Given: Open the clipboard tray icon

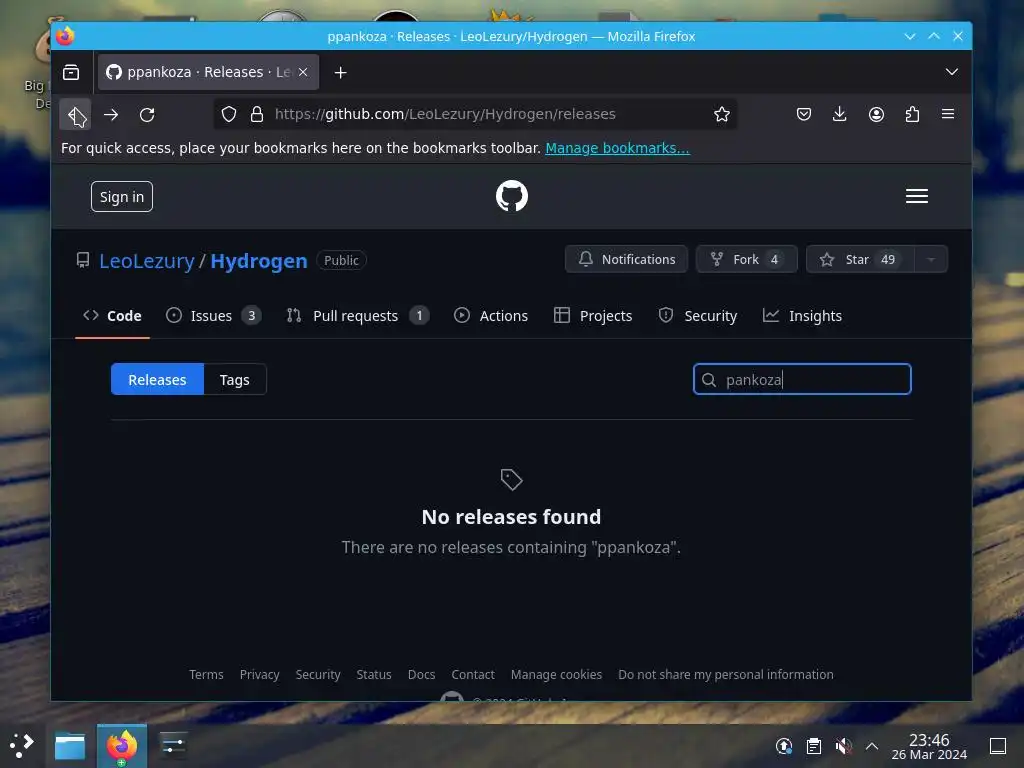Looking at the screenshot, I should pyautogui.click(x=814, y=746).
